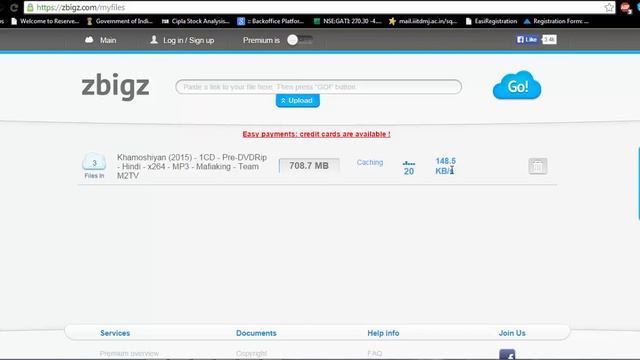Open Log in / Sign up
This screenshot has height=360, width=640.
tap(182, 40)
